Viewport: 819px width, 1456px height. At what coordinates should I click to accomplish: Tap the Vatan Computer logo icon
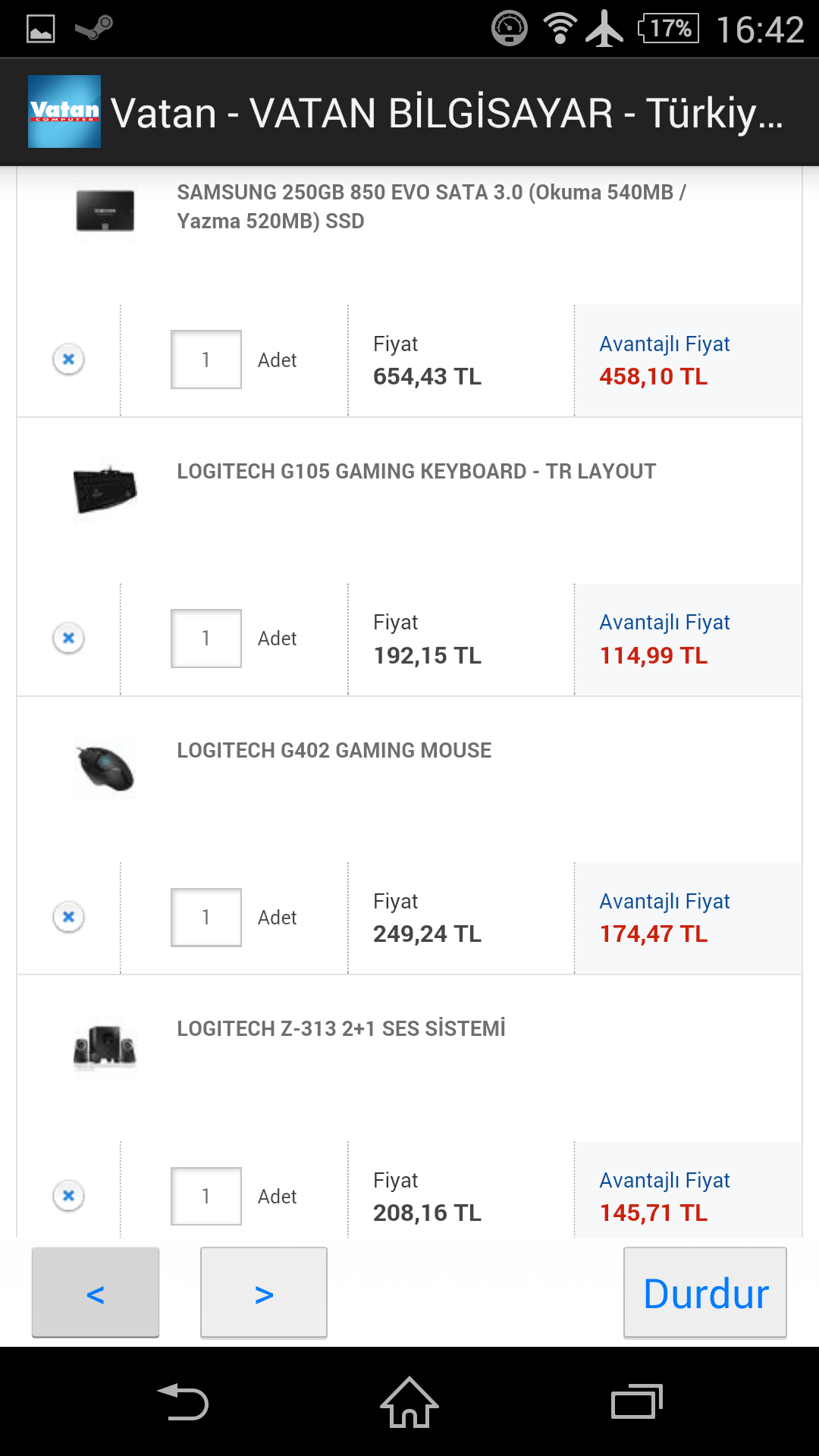click(x=64, y=111)
